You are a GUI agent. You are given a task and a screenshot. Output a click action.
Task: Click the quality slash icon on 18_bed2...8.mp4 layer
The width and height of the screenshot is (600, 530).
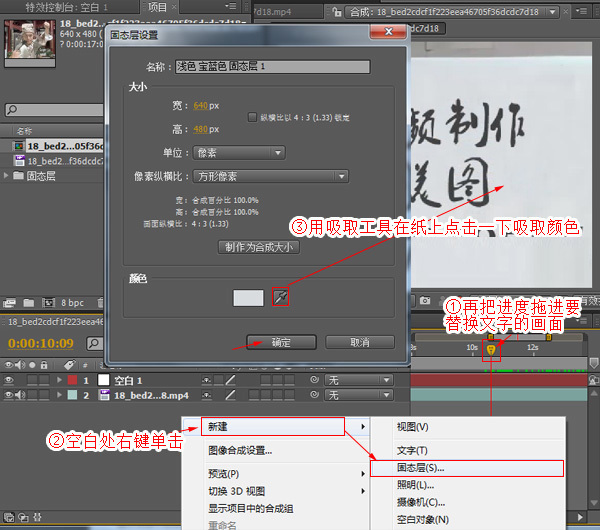point(230,395)
